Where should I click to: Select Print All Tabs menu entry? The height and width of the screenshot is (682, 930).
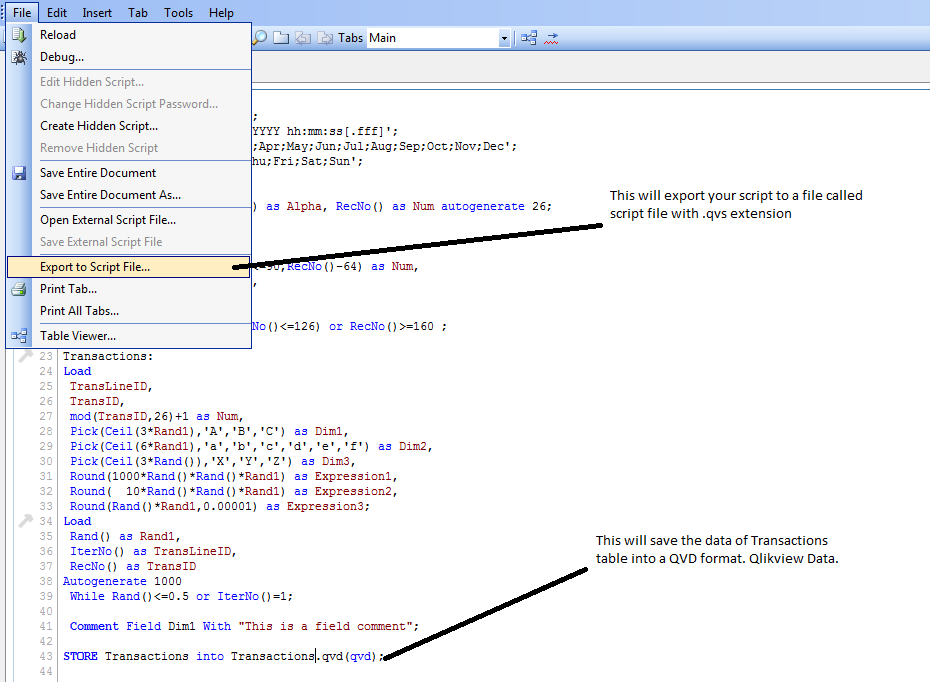[79, 311]
